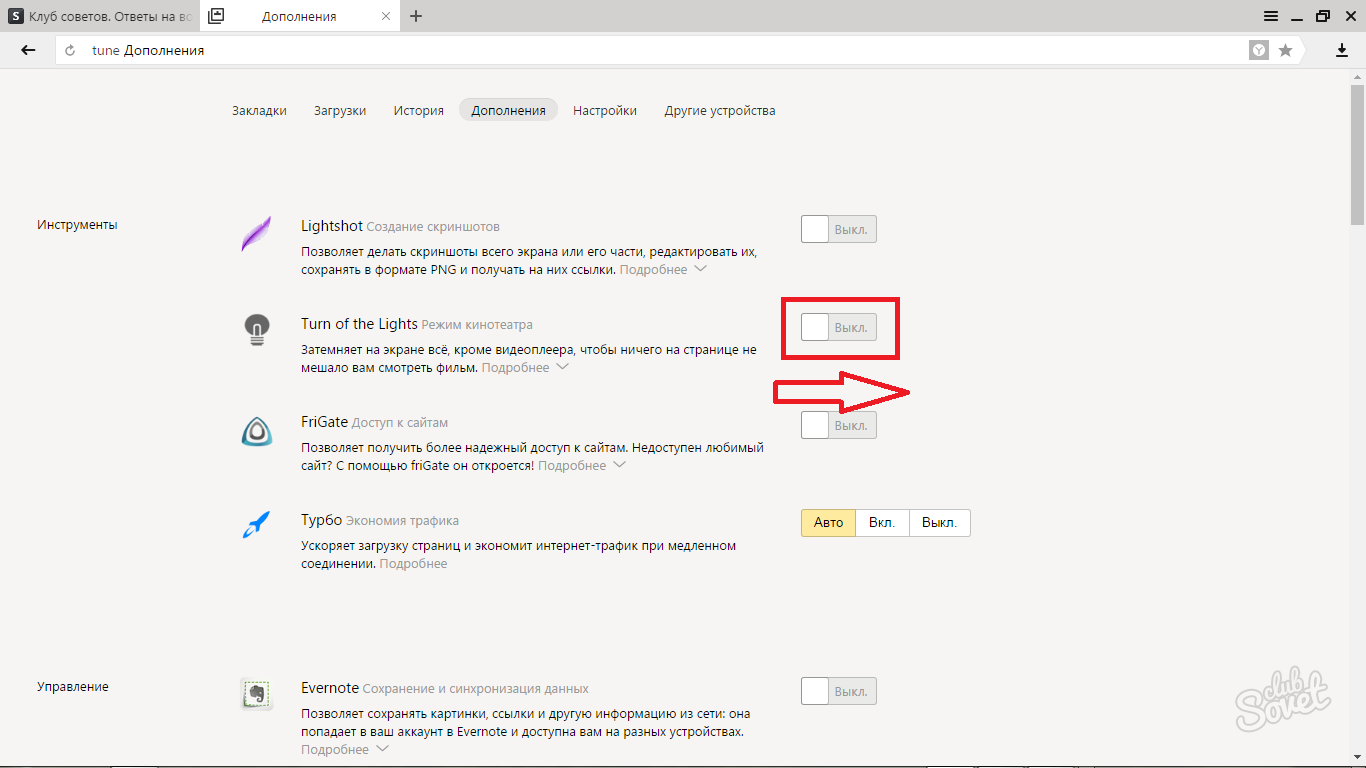Click the Дополнения tab page icon
Image resolution: width=1366 pixels, height=768 pixels.
tap(217, 16)
